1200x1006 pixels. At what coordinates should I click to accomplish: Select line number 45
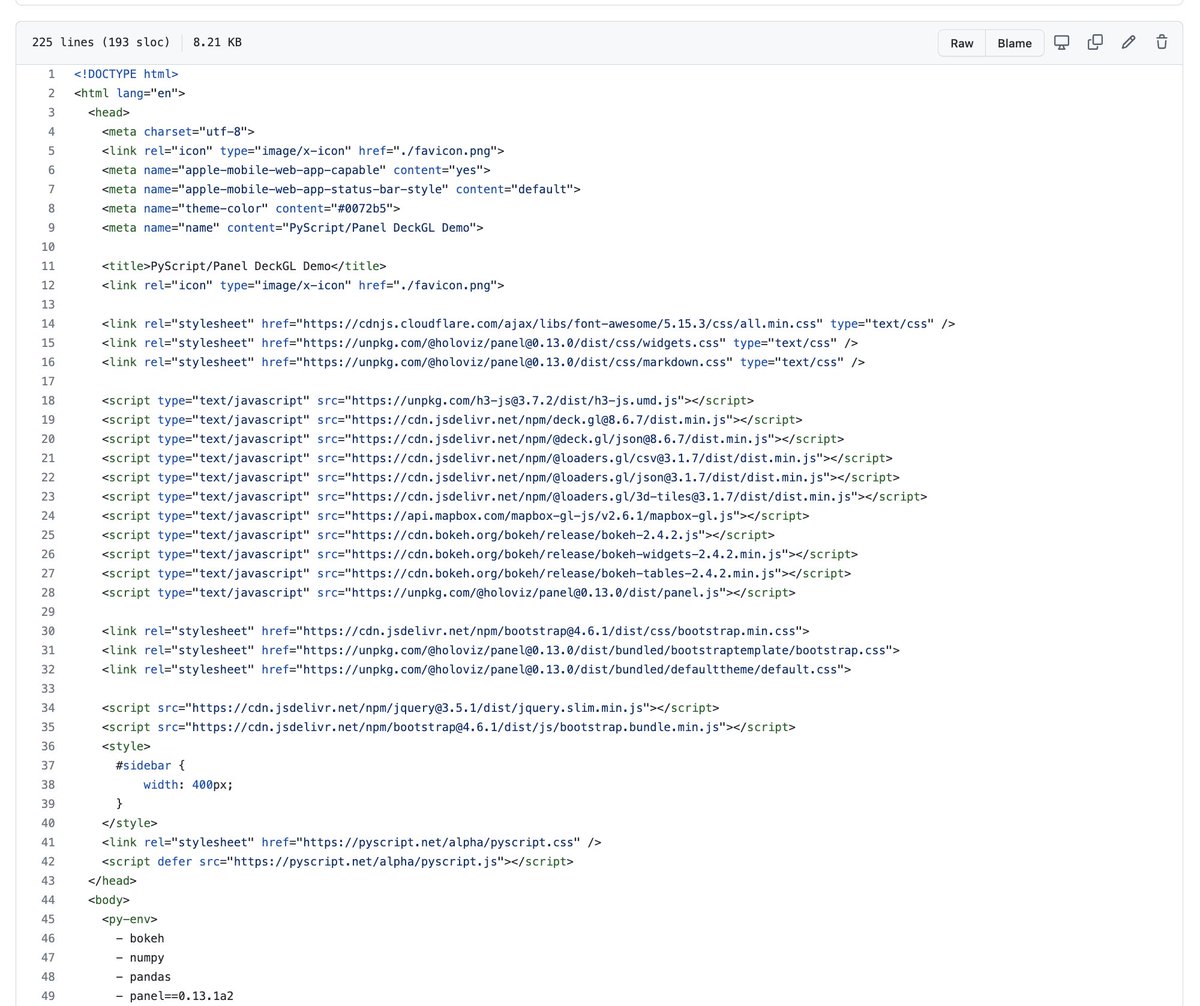[47, 919]
